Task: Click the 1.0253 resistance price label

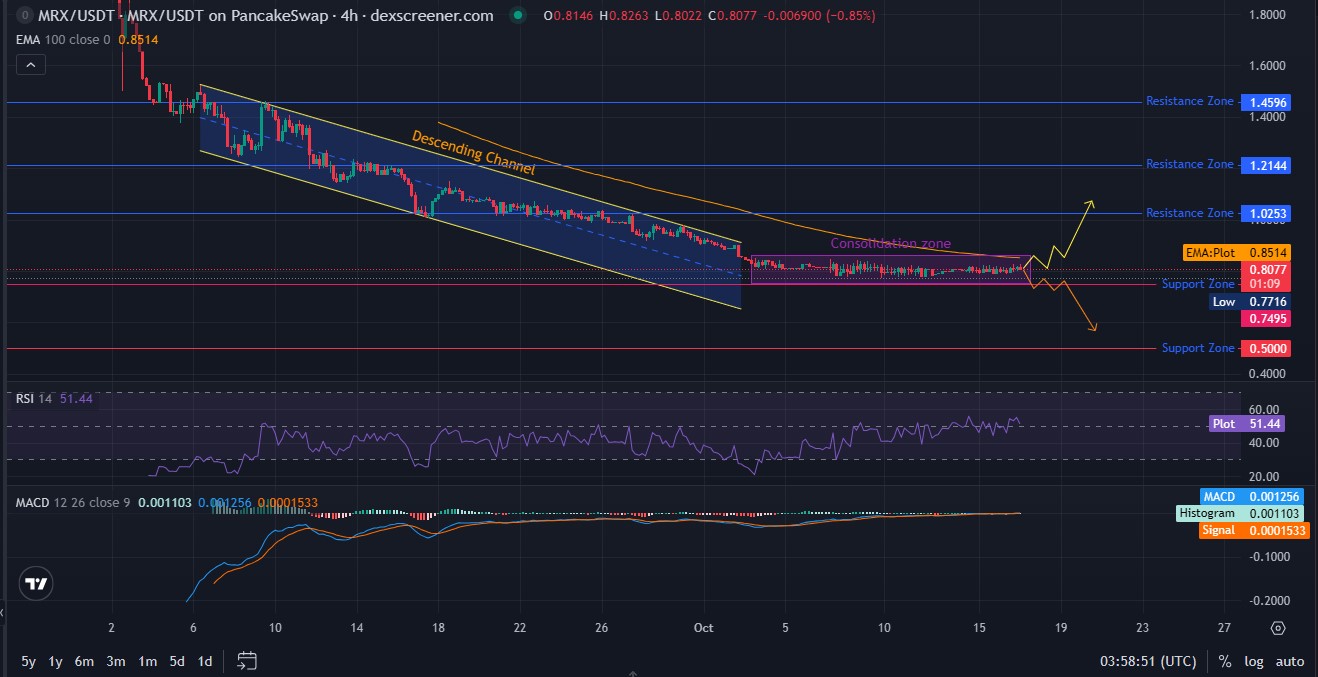Action: (x=1265, y=214)
